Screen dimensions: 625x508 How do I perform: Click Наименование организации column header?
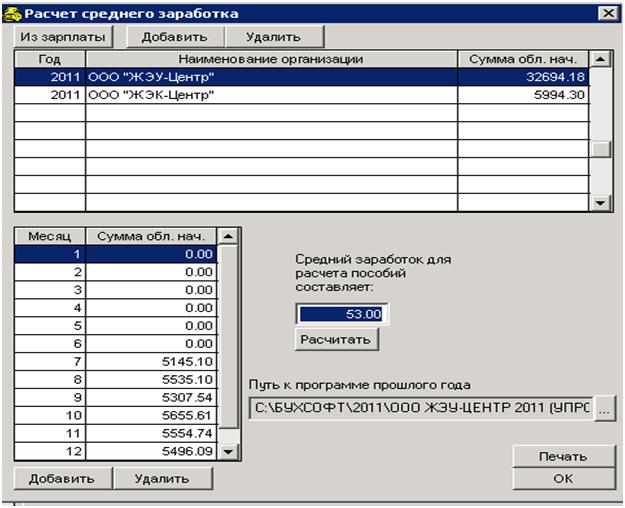[270, 59]
